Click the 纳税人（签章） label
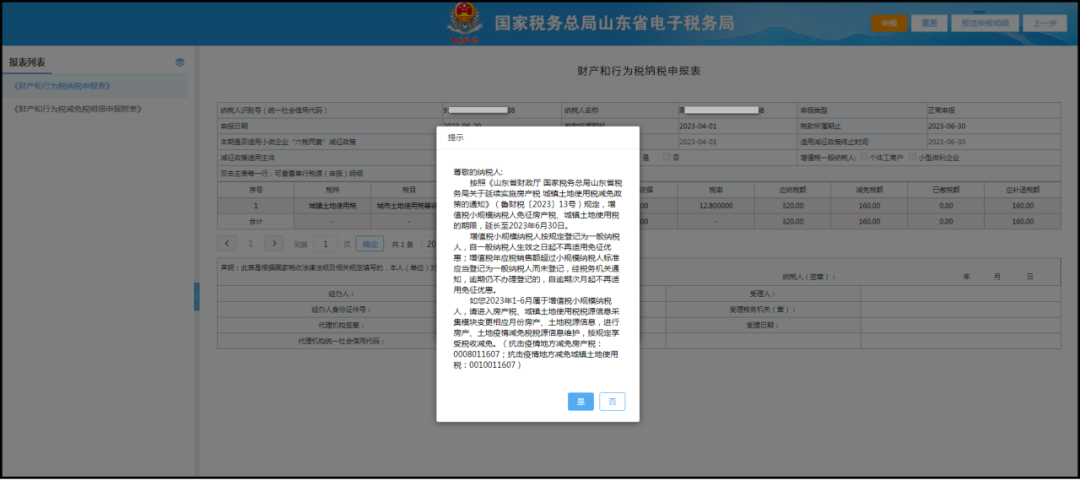The height and width of the screenshot is (480, 1080). click(808, 276)
